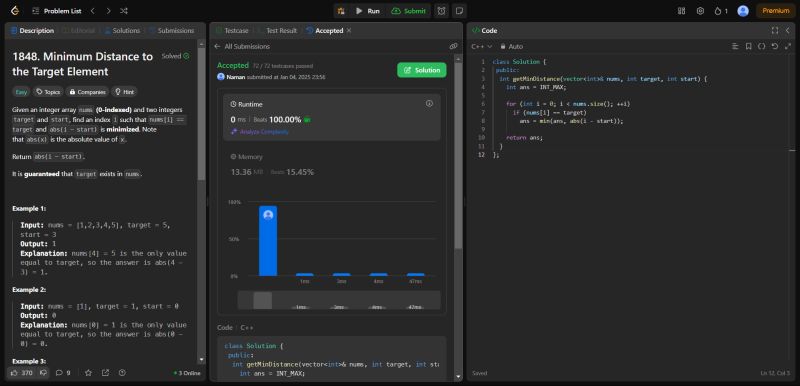The image size is (800, 386).
Task: Dislike the problem with thumbs down
Action: click(43, 373)
